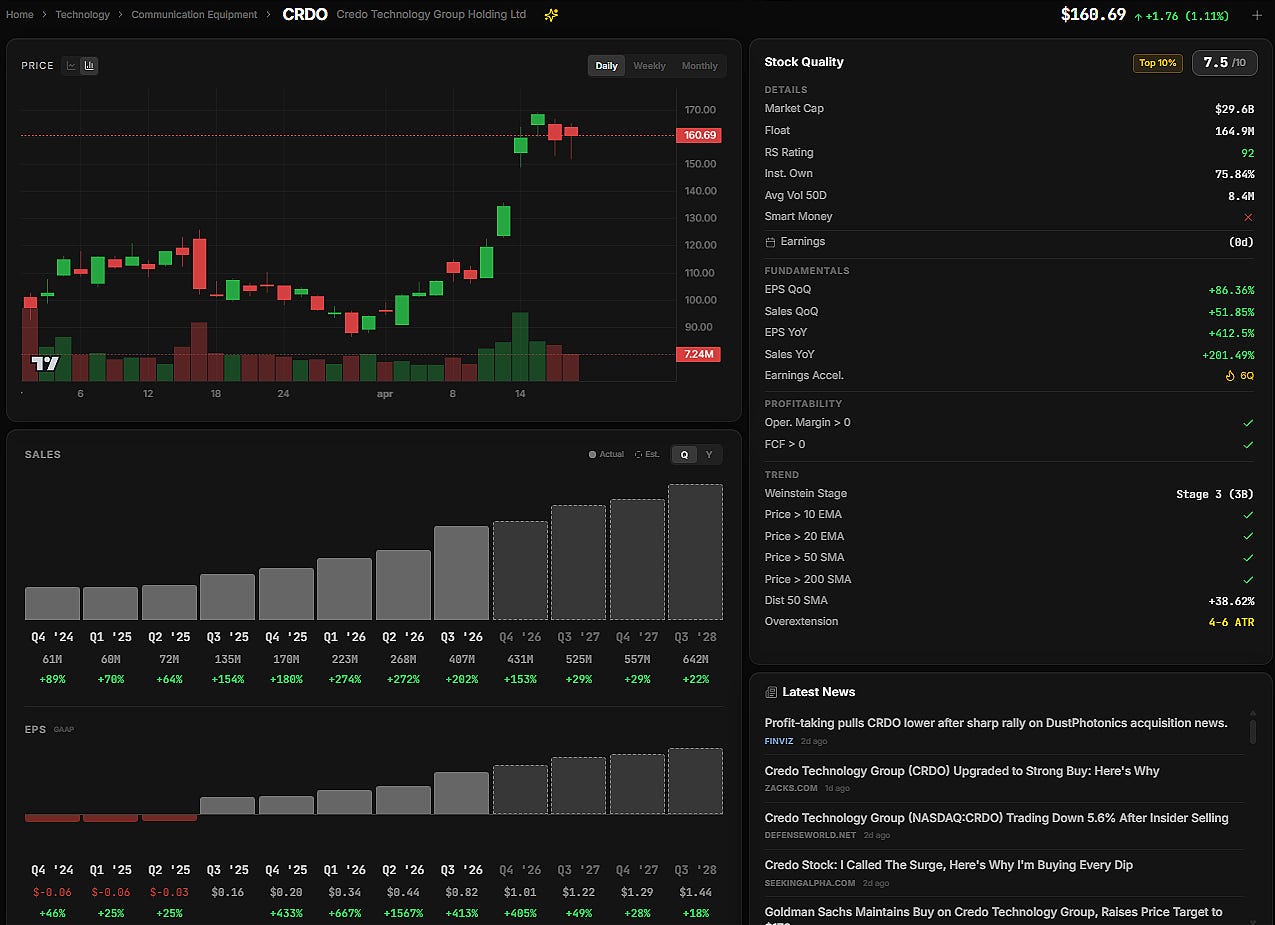Click the Overextension value 4-6 ATR
1275x925 pixels.
[1232, 622]
